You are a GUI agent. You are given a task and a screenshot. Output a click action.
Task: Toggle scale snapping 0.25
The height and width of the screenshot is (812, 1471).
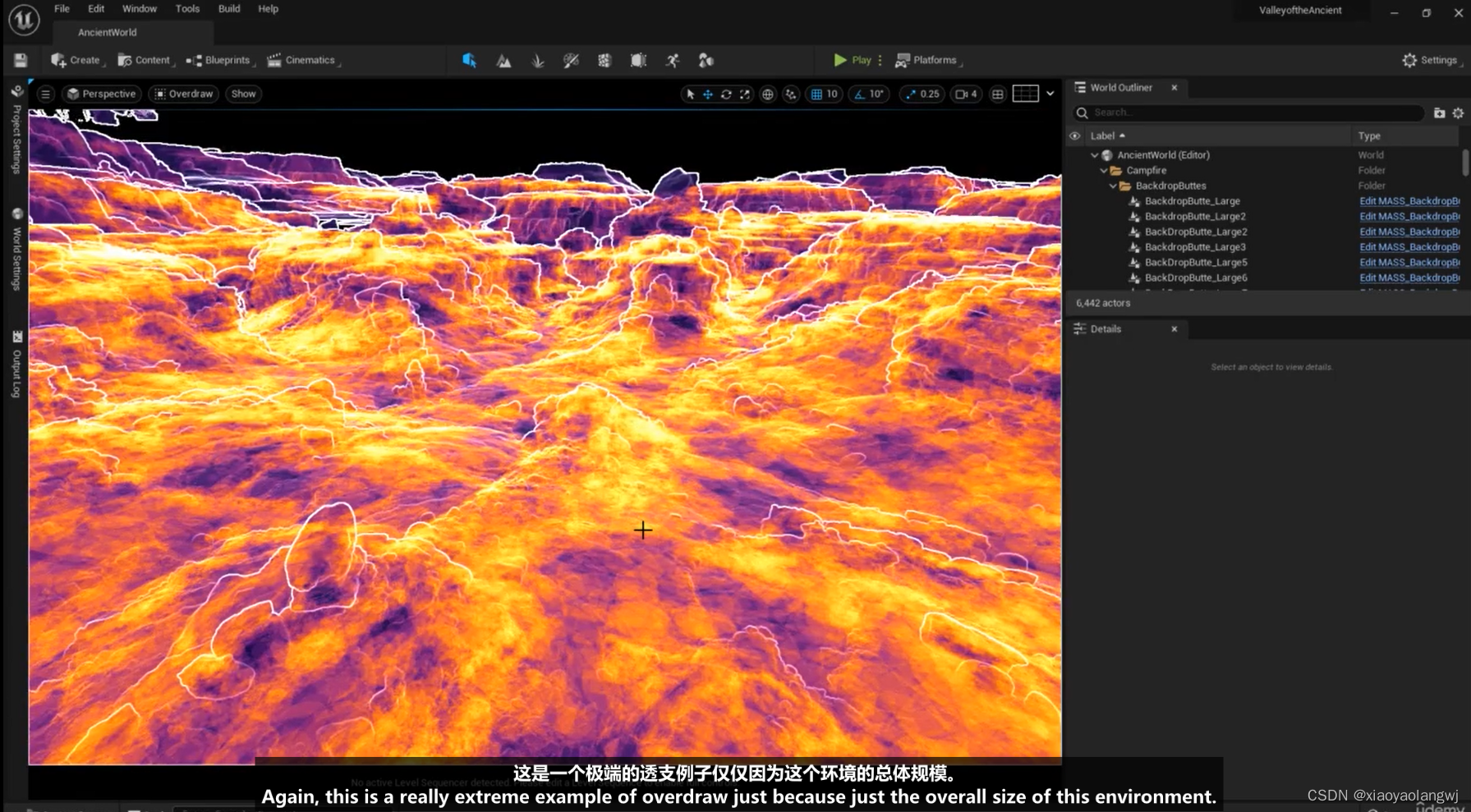point(922,94)
